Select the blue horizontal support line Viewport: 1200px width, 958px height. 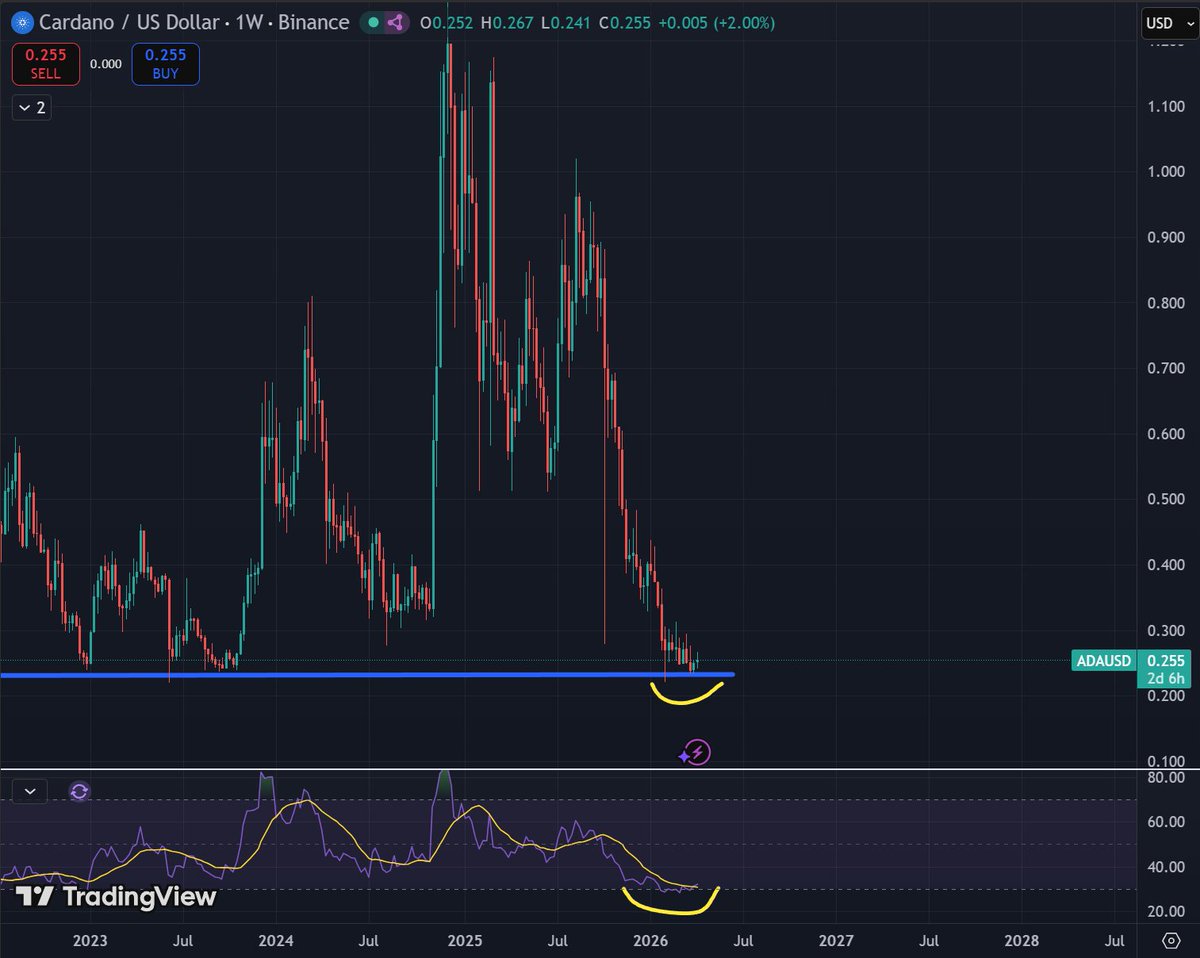click(367, 675)
